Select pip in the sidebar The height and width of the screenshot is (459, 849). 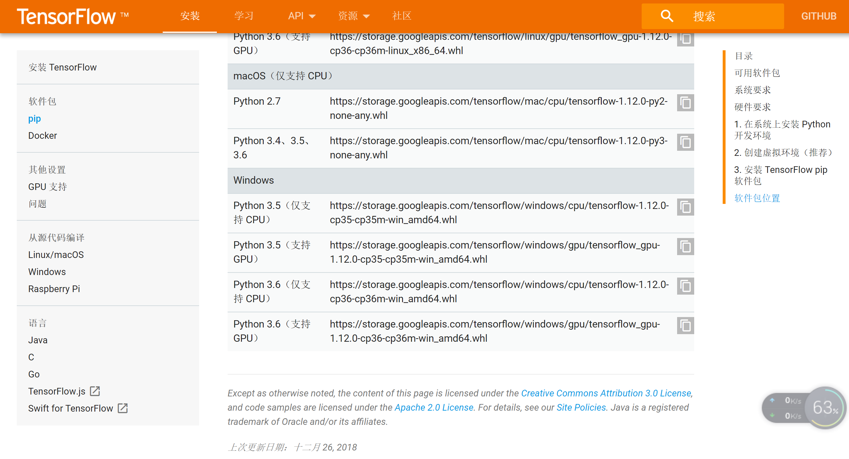(x=35, y=119)
